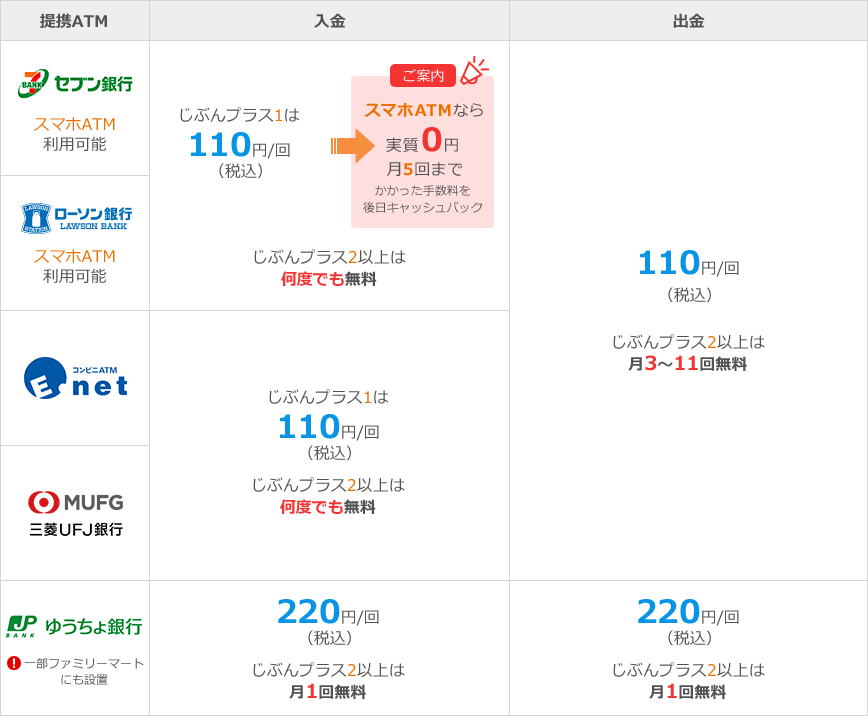Click 何度でも無料 in the Seven/Lawson deposit cell
The image size is (868, 716).
pyautogui.click(x=328, y=279)
